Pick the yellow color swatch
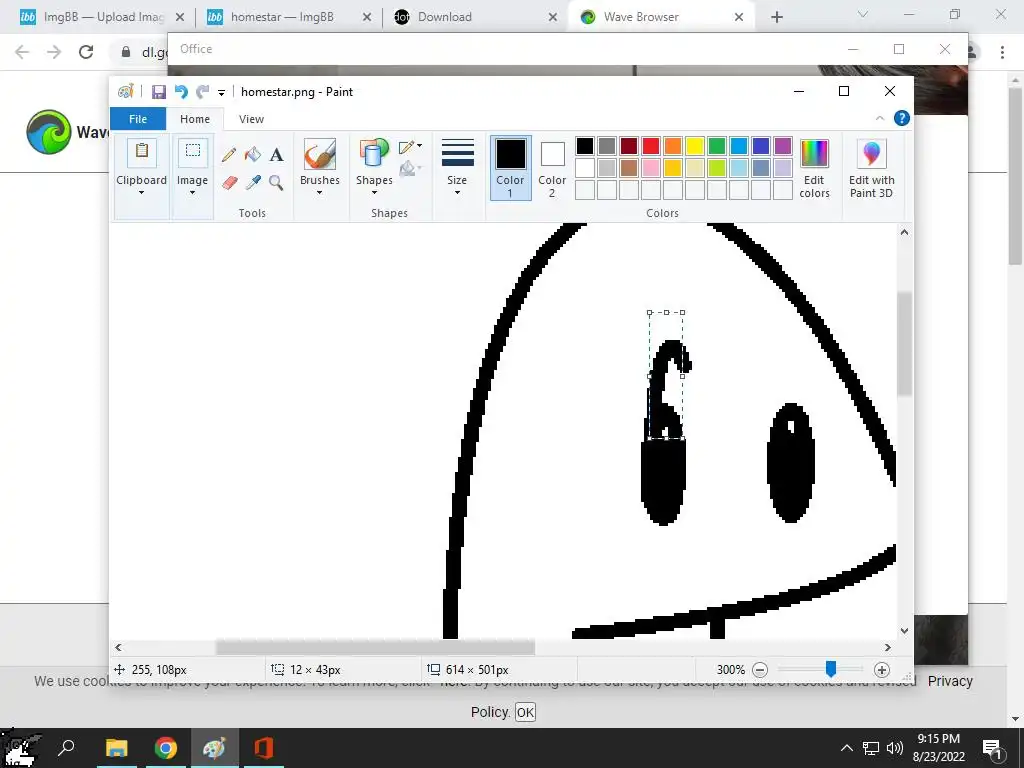 click(x=695, y=146)
